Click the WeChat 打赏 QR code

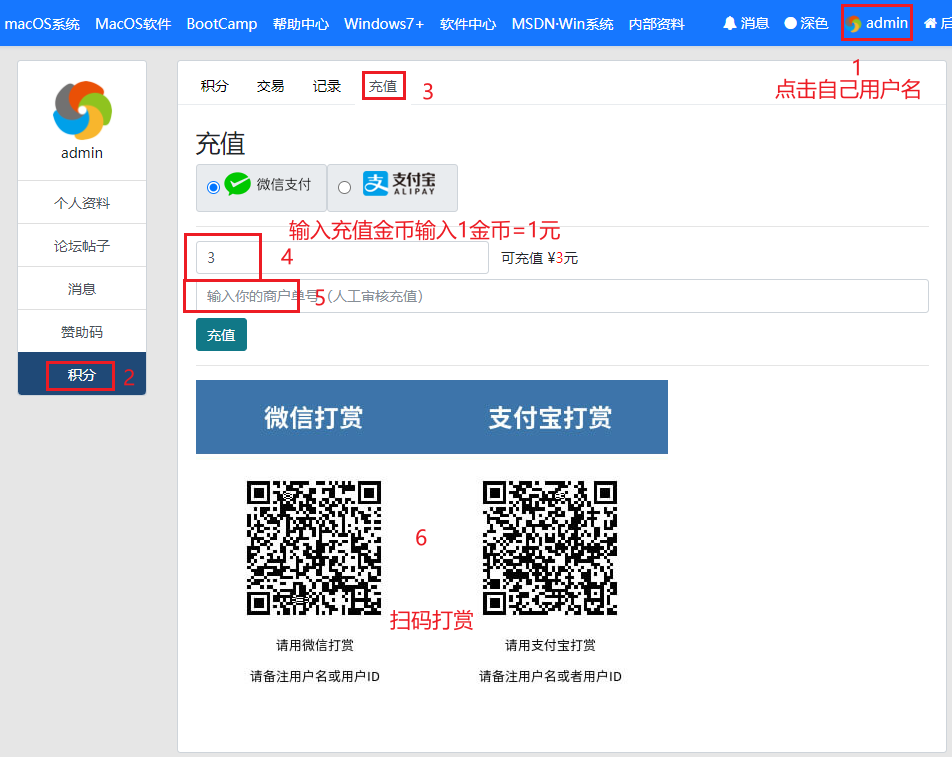314,547
